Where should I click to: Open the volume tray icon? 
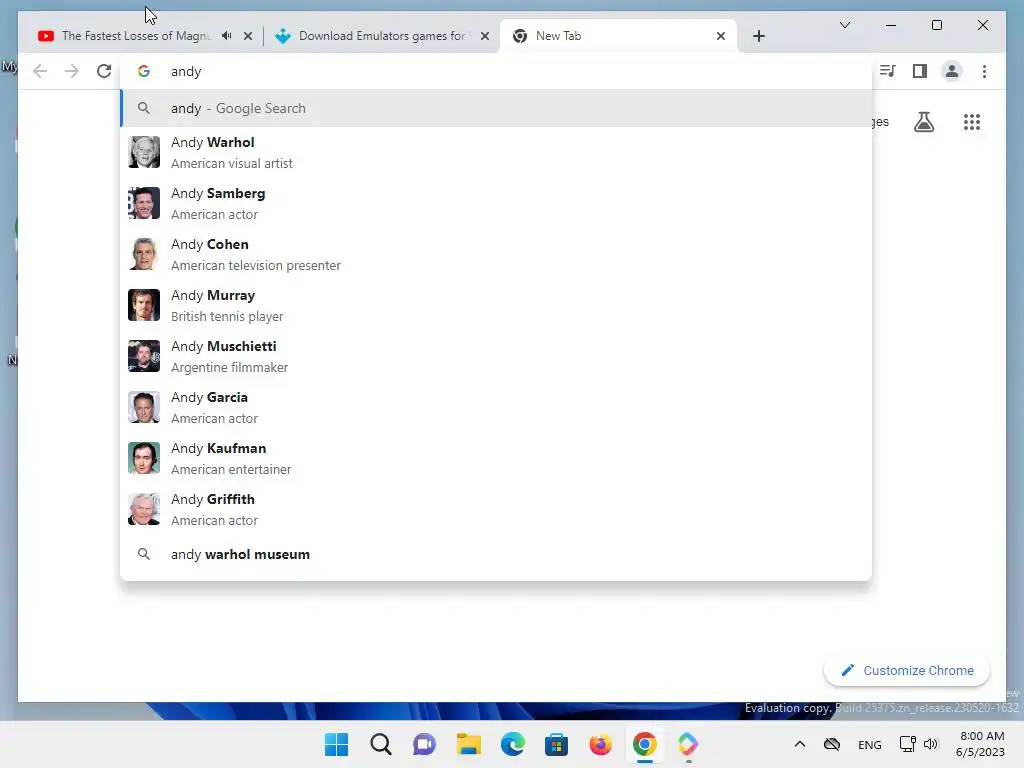[x=931, y=744]
